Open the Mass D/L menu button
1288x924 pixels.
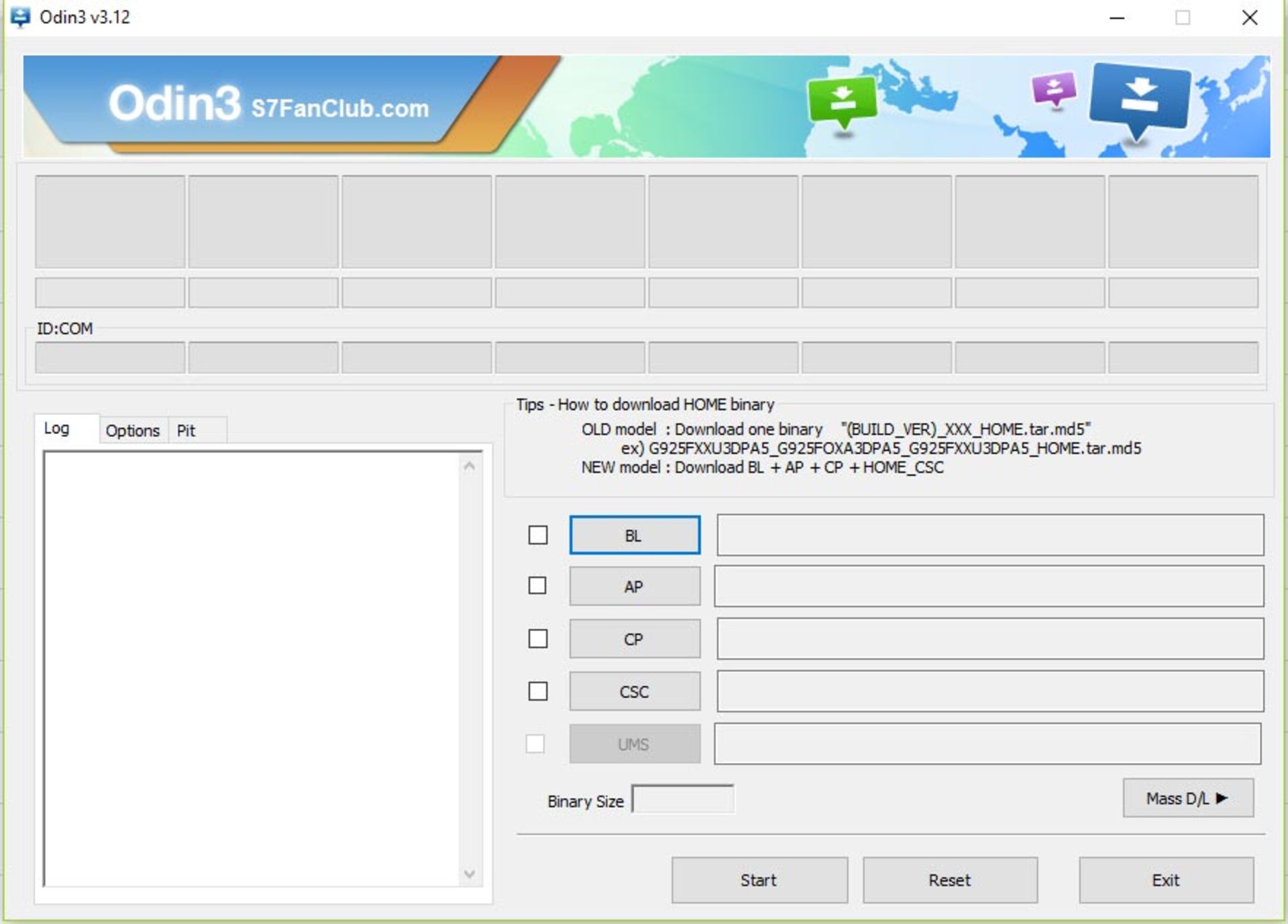[x=1188, y=798]
